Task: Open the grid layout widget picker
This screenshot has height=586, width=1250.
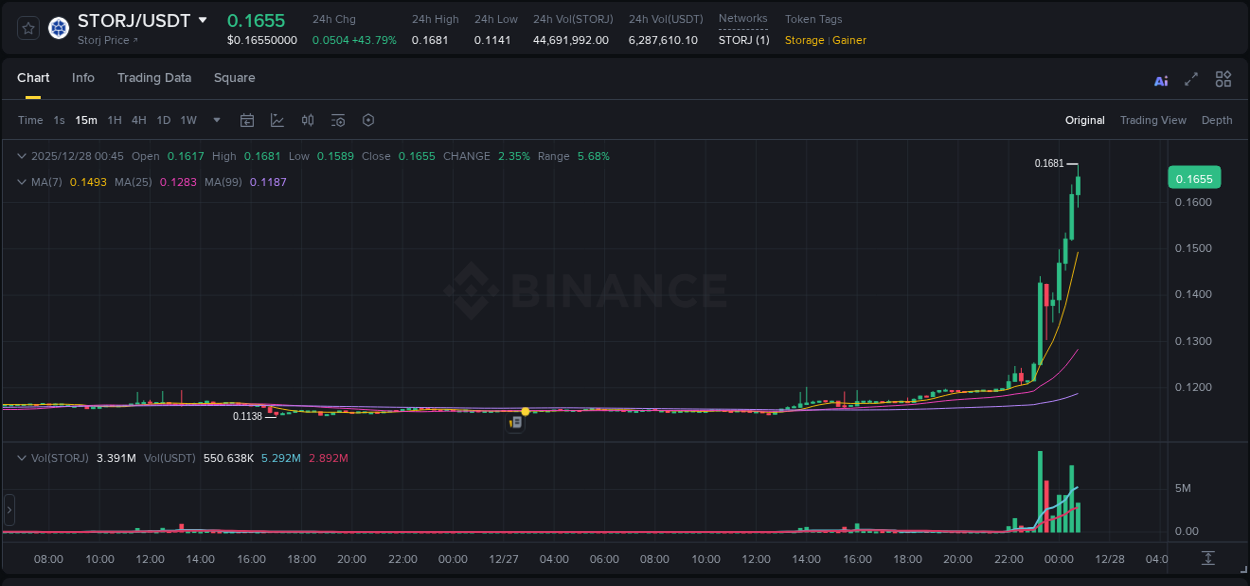Action: 1223,79
